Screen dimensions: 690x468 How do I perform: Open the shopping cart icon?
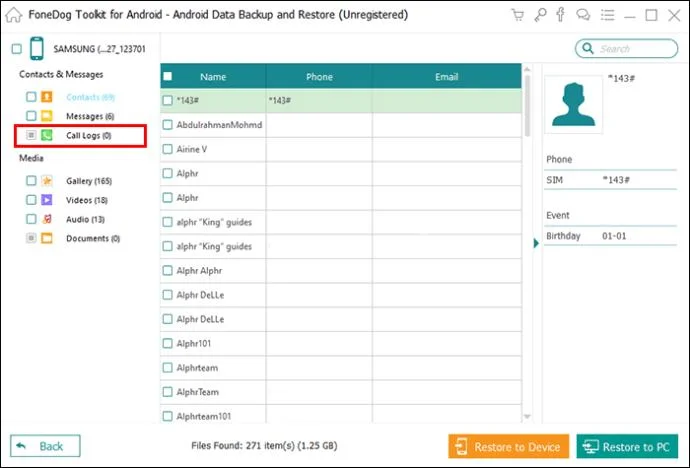(x=518, y=15)
